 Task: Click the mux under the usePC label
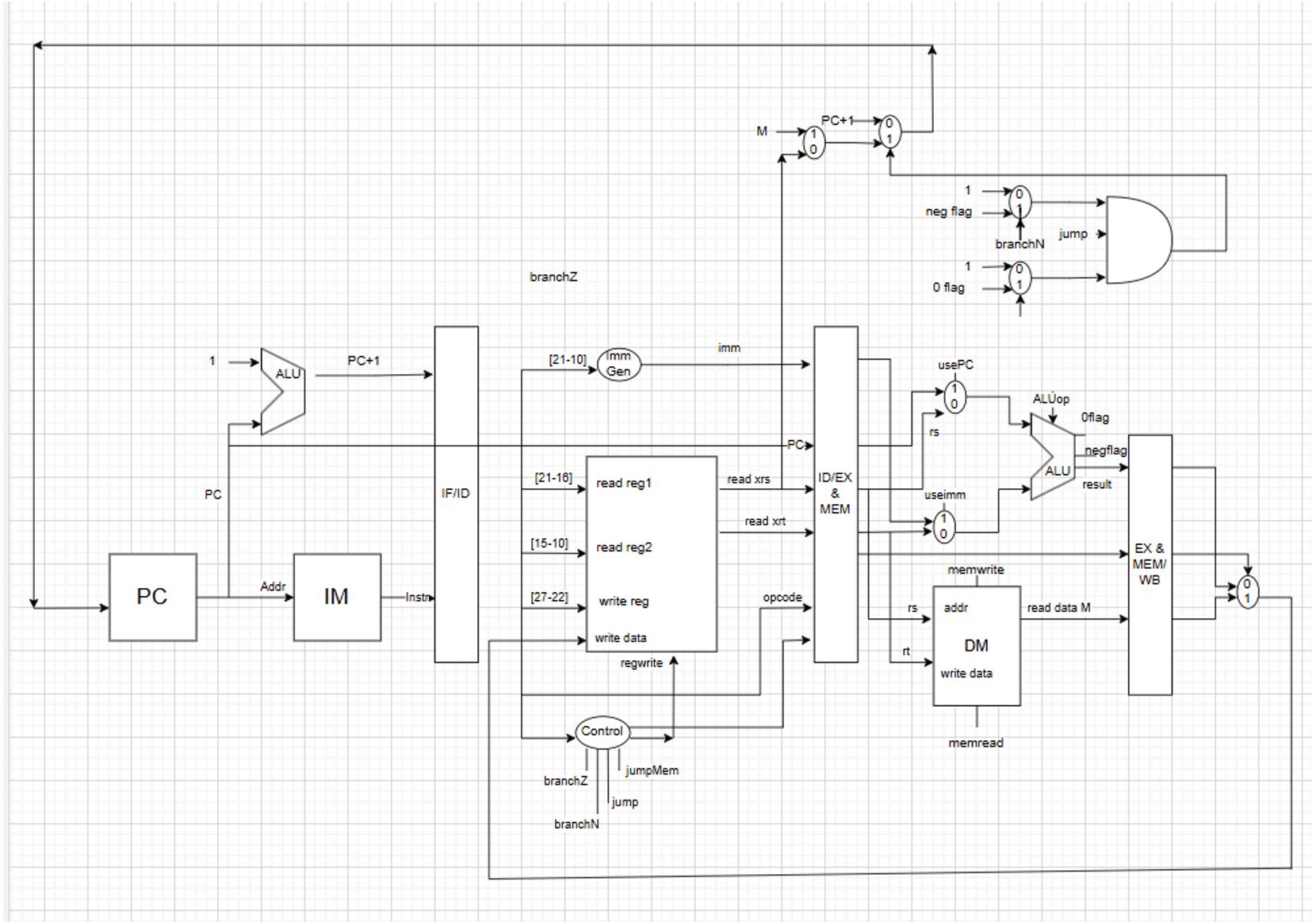pos(954,396)
